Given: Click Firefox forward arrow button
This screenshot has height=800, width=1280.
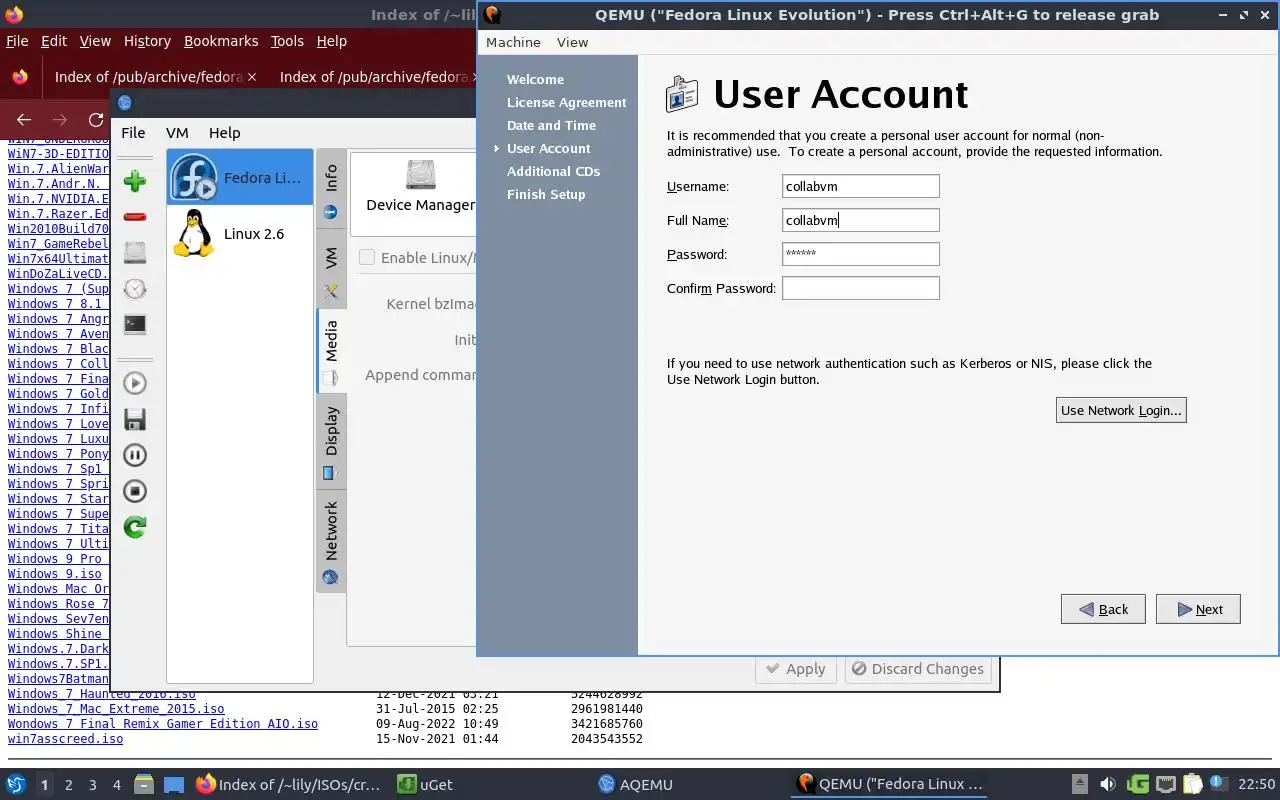Looking at the screenshot, I should click(x=60, y=119).
